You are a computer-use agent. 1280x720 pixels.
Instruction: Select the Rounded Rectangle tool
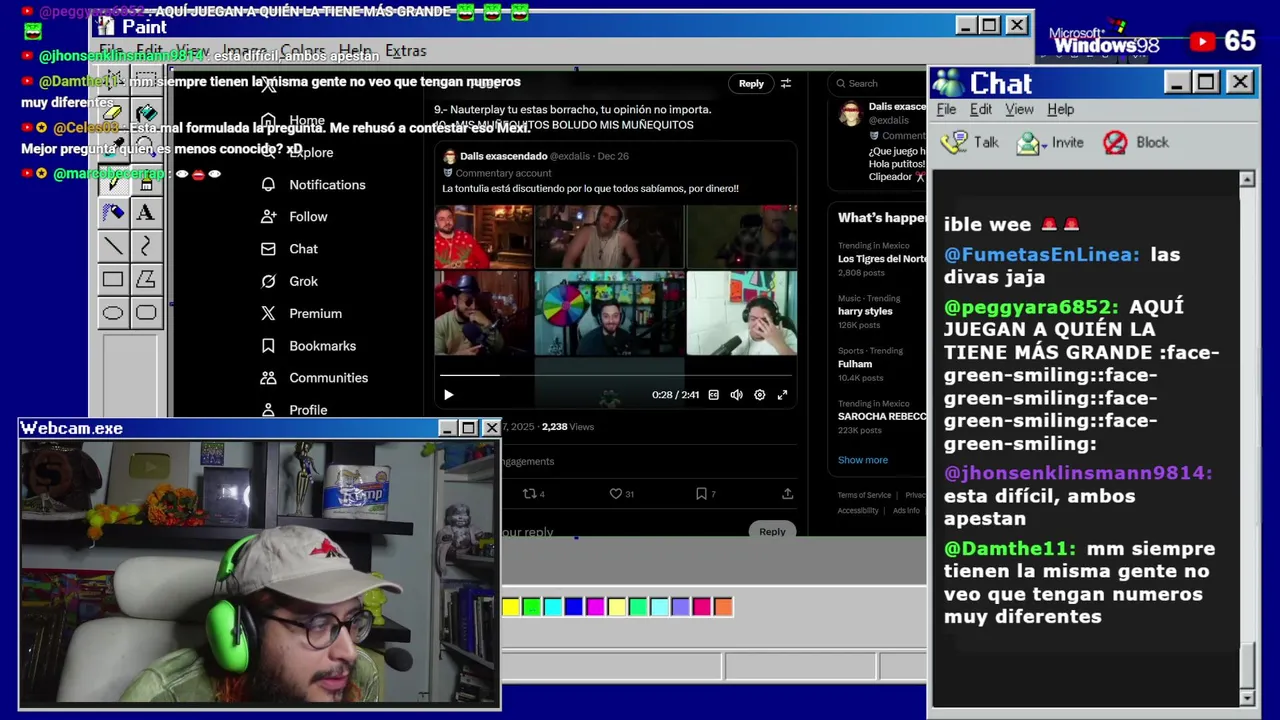[x=146, y=313]
